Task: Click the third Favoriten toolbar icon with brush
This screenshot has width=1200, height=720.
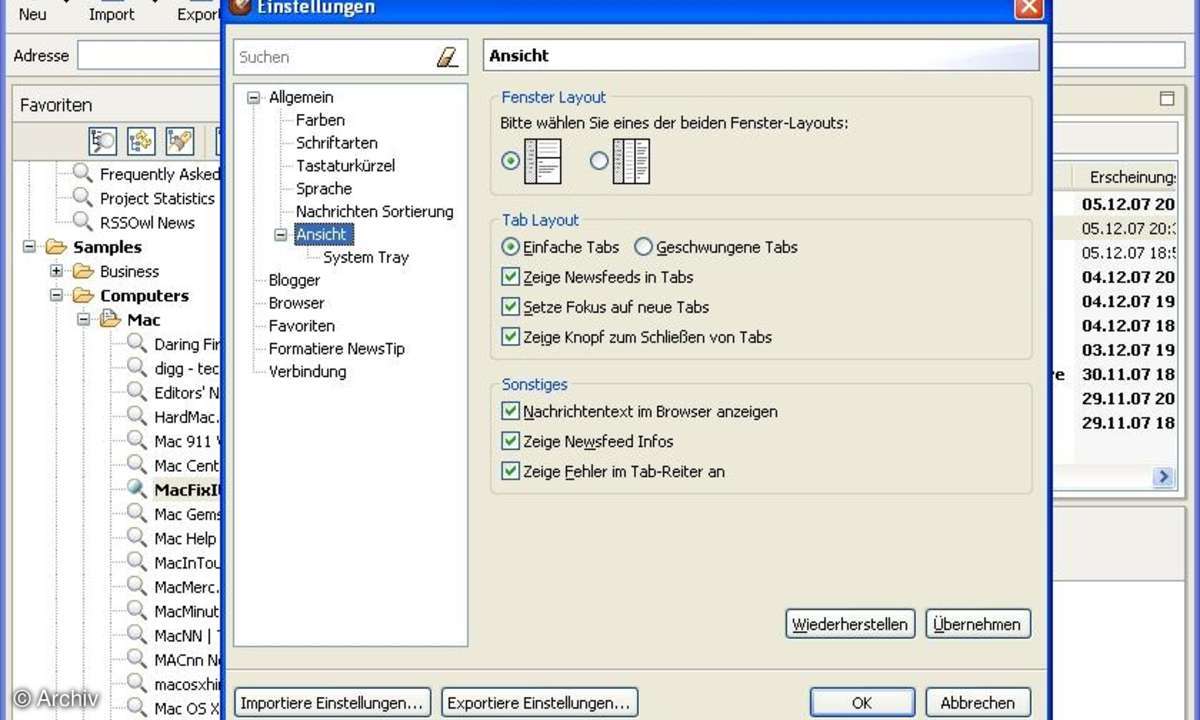Action: pyautogui.click(x=179, y=141)
